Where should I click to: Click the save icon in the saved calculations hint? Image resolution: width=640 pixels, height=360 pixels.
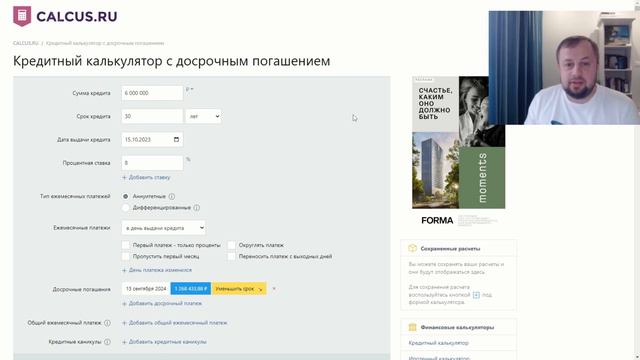[476, 295]
